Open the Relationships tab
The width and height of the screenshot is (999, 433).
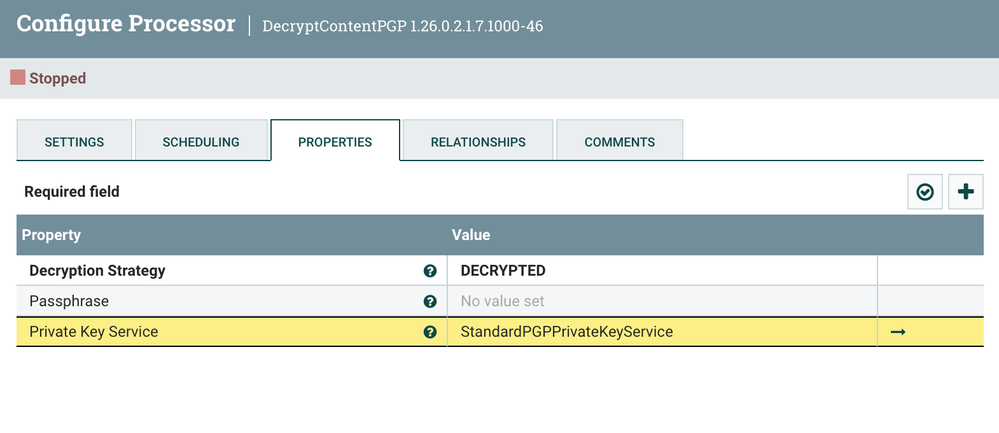(478, 140)
